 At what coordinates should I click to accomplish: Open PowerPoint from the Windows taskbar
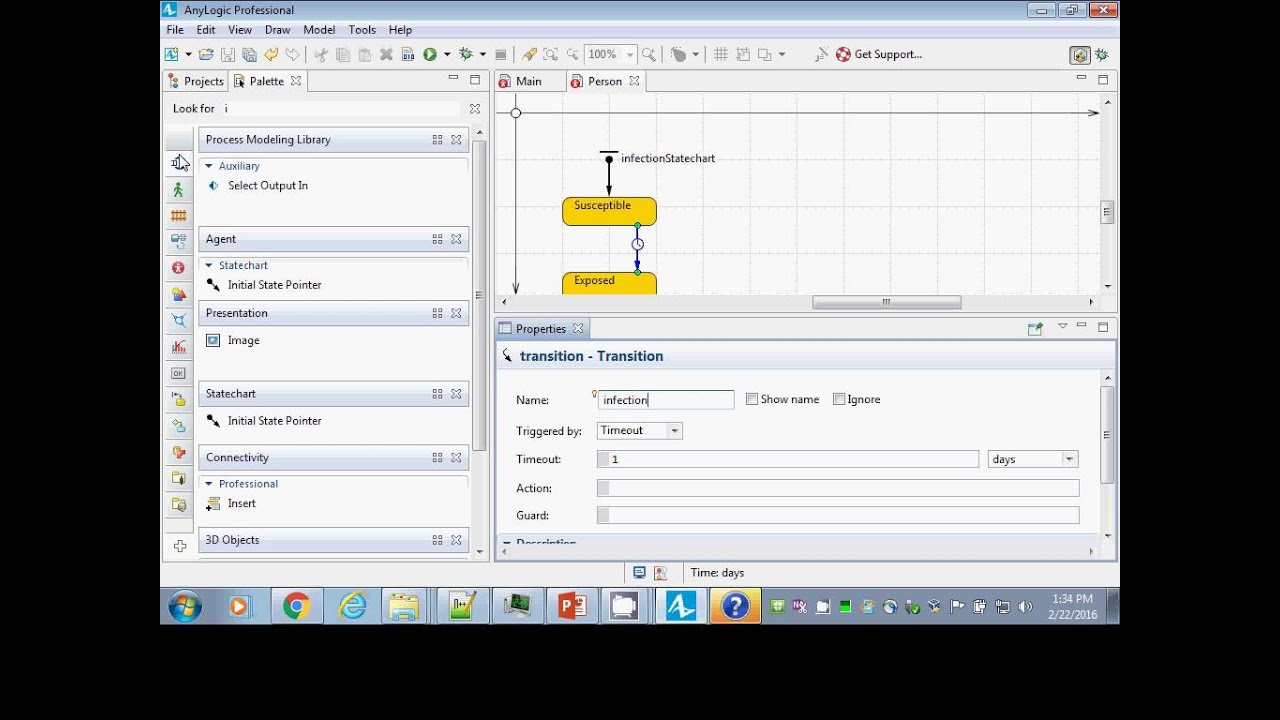571,606
